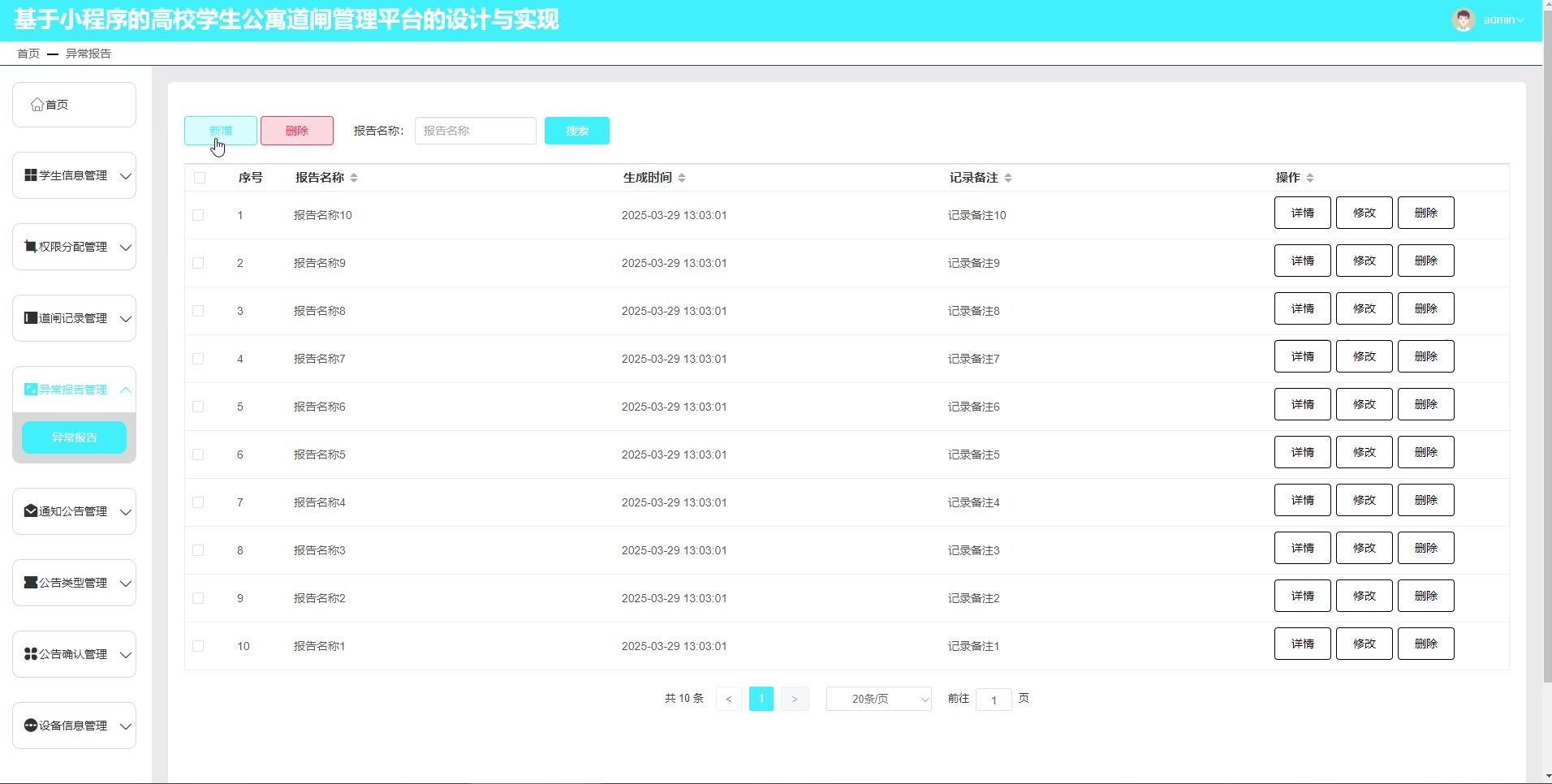Click the announcement type management icon
This screenshot has width=1552, height=784.
click(31, 583)
